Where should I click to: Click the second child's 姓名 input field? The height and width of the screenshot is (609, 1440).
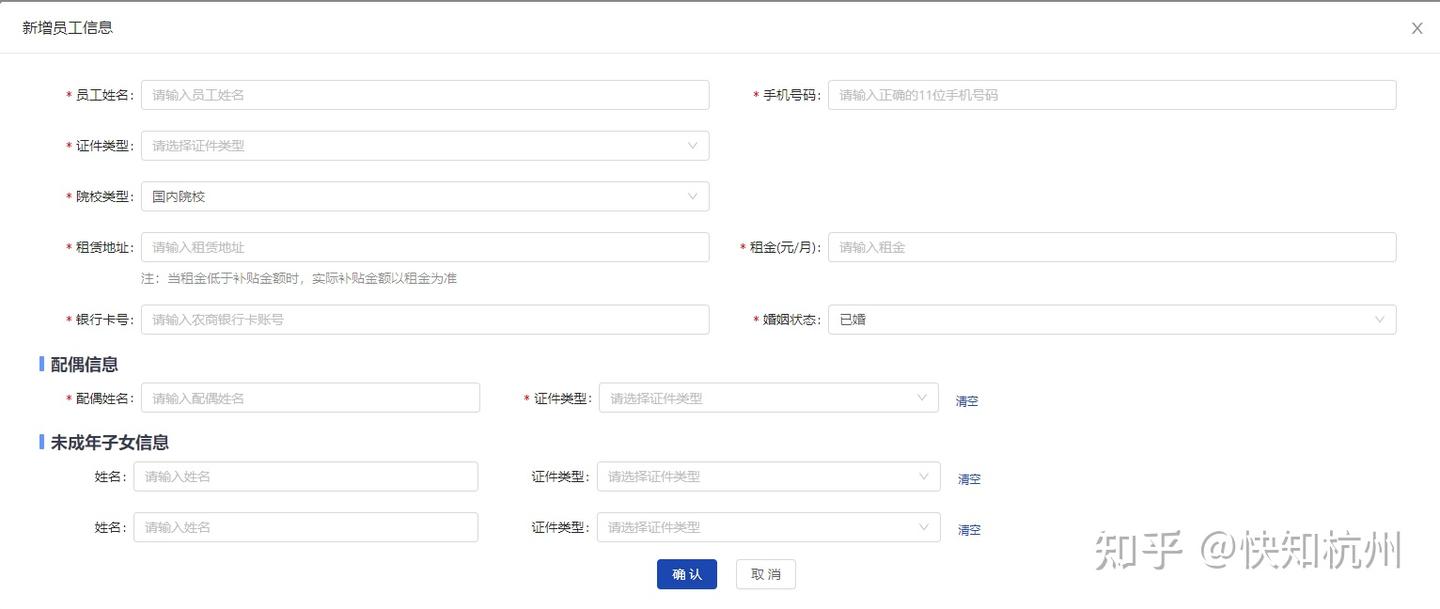(306, 527)
